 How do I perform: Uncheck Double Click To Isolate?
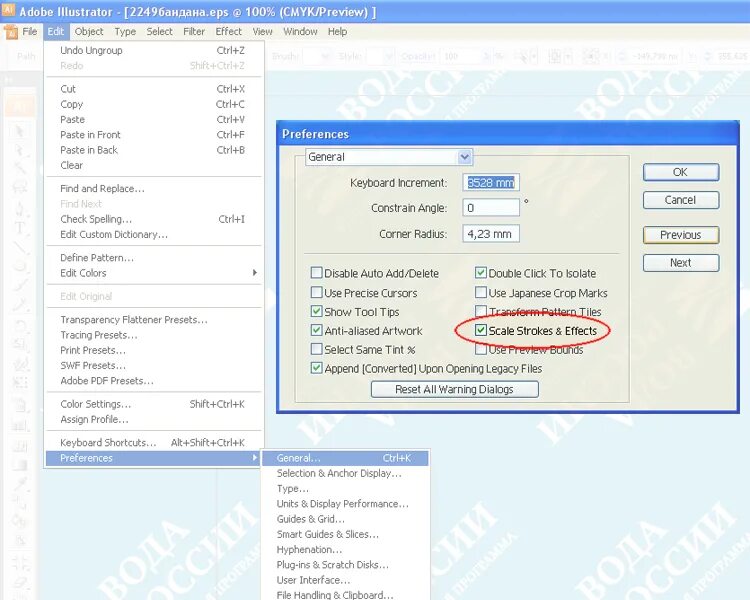click(x=481, y=273)
